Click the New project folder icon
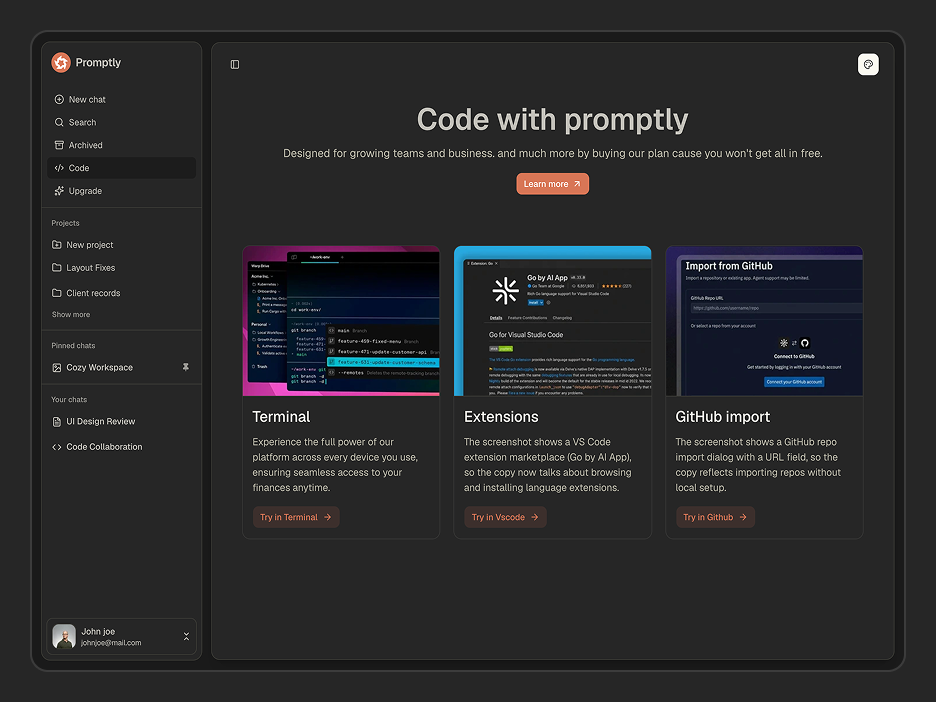The height and width of the screenshot is (702, 936). tap(57, 245)
